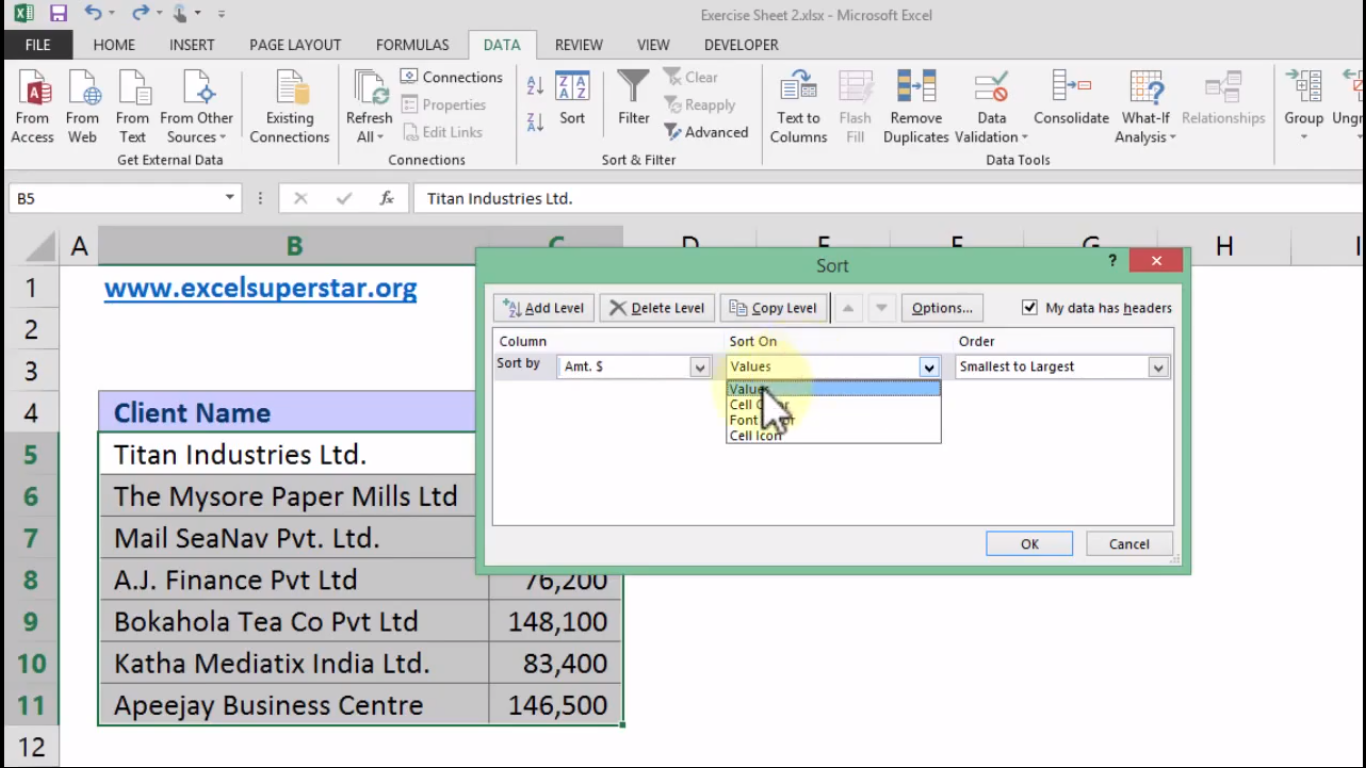1366x768 pixels.
Task: Select row 9 header
Action: click(x=31, y=622)
